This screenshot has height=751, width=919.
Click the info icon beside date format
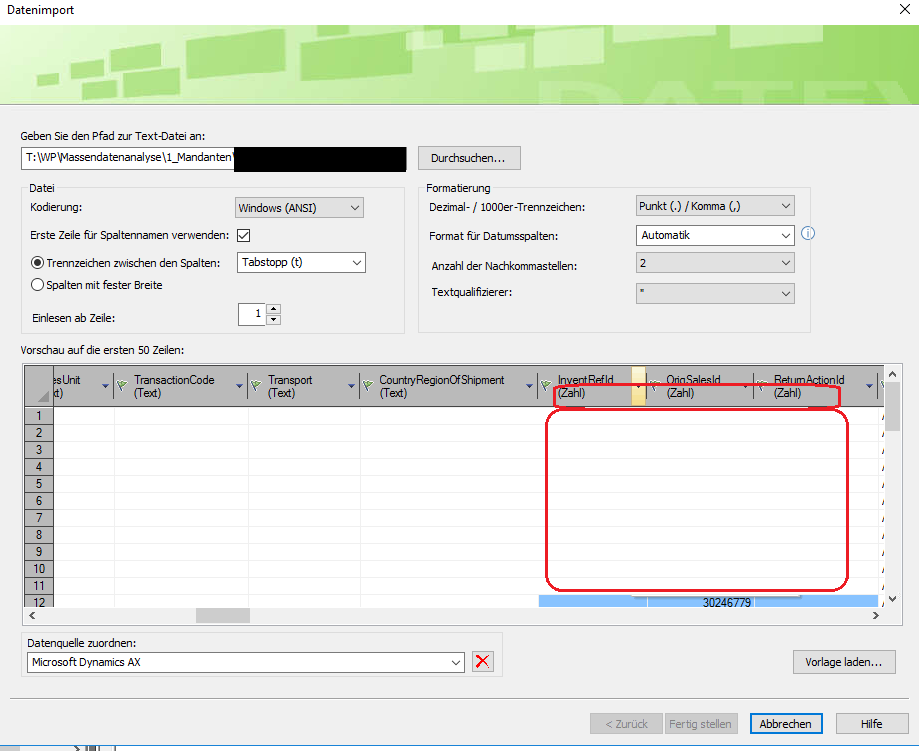tap(808, 234)
